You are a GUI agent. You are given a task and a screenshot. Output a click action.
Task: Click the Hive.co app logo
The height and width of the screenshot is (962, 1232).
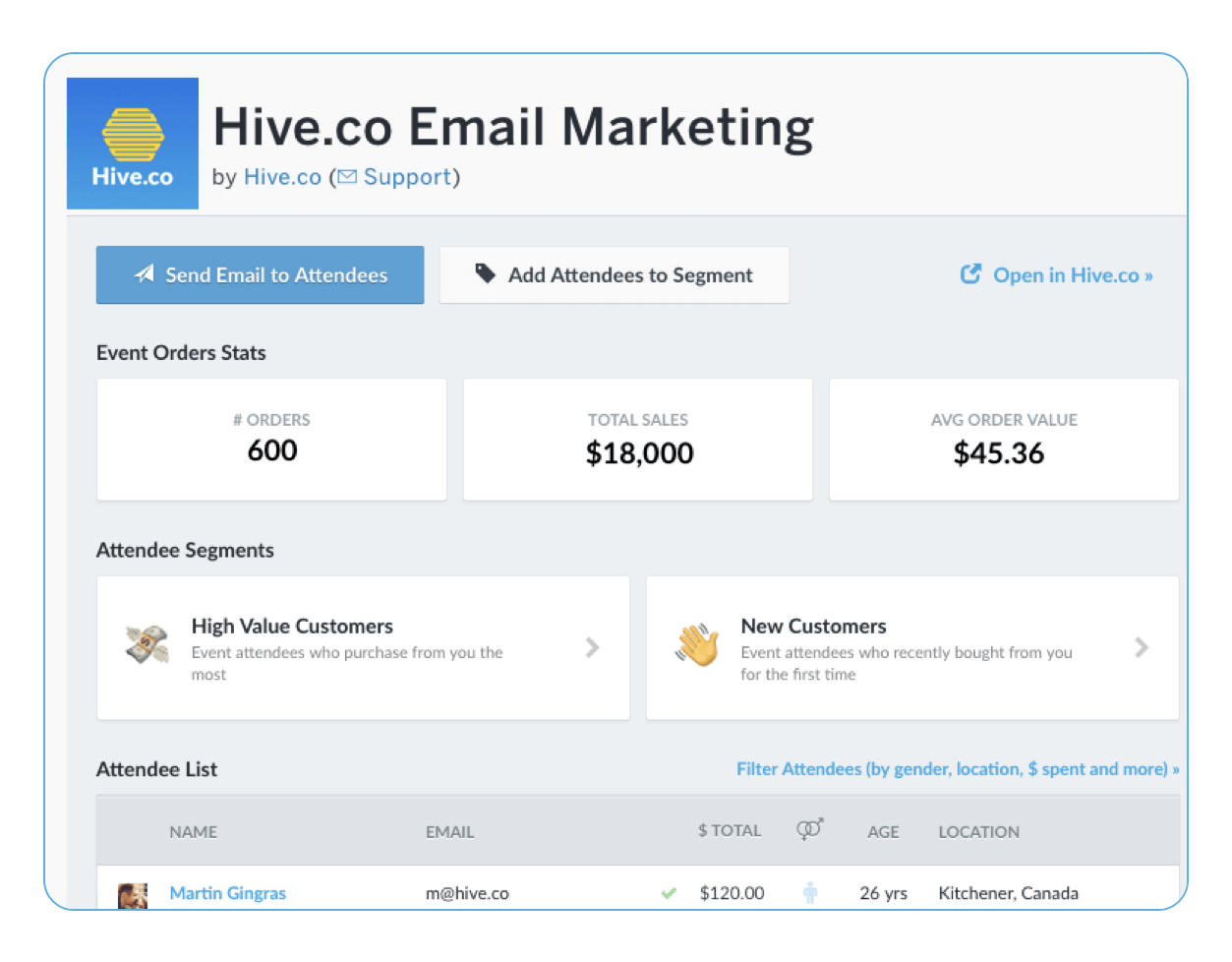(x=133, y=144)
